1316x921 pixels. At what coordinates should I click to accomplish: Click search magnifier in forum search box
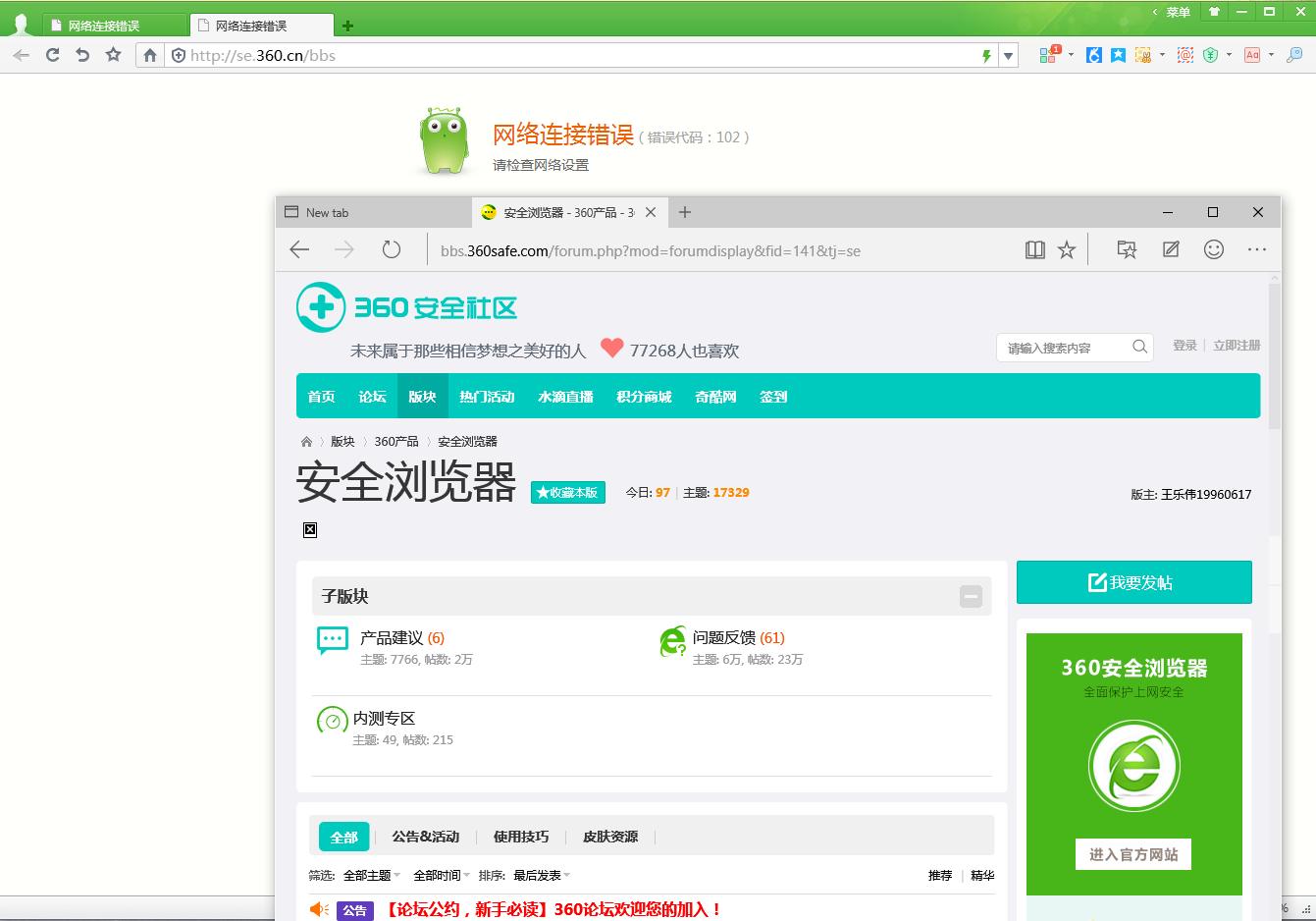(x=1139, y=347)
